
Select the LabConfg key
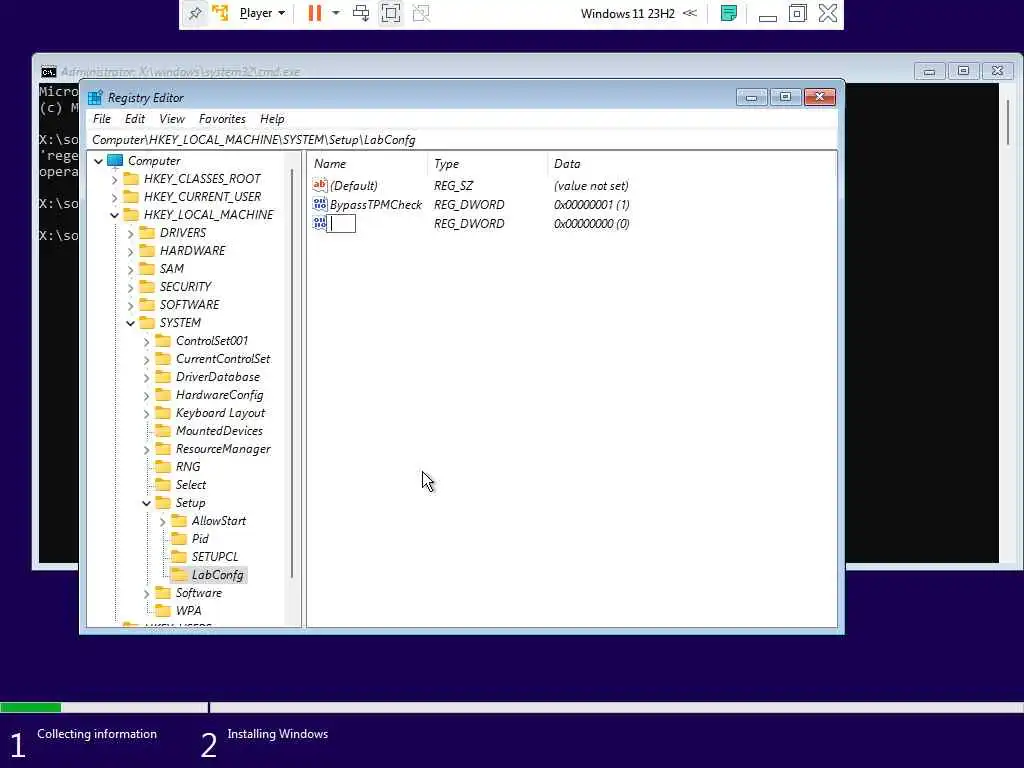tap(217, 575)
